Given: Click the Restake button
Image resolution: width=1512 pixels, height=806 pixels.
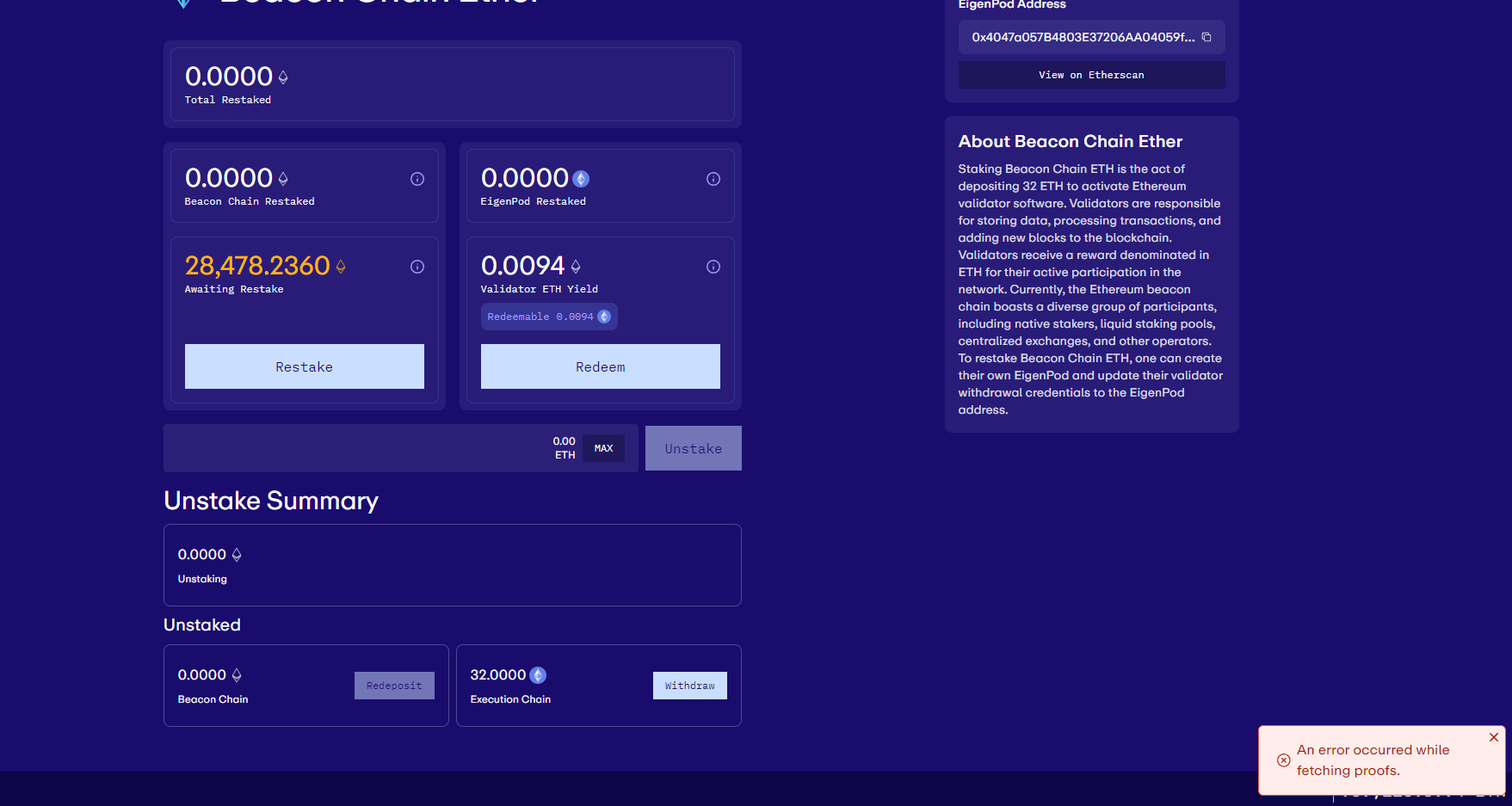Looking at the screenshot, I should pos(305,366).
